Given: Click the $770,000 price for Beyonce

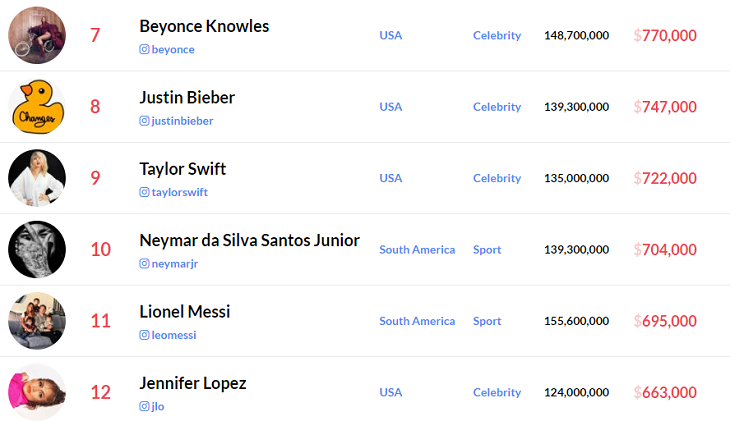Looking at the screenshot, I should pyautogui.click(x=665, y=36).
